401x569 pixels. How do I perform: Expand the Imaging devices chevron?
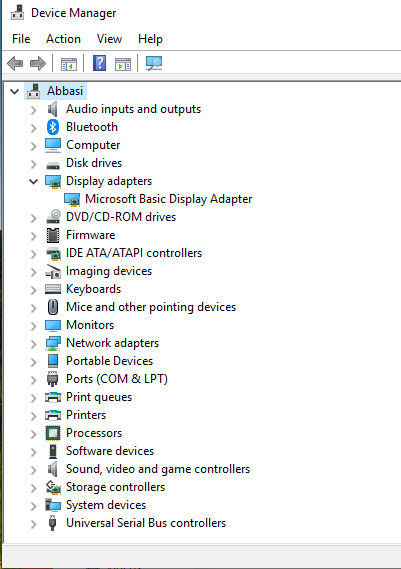(x=34, y=272)
